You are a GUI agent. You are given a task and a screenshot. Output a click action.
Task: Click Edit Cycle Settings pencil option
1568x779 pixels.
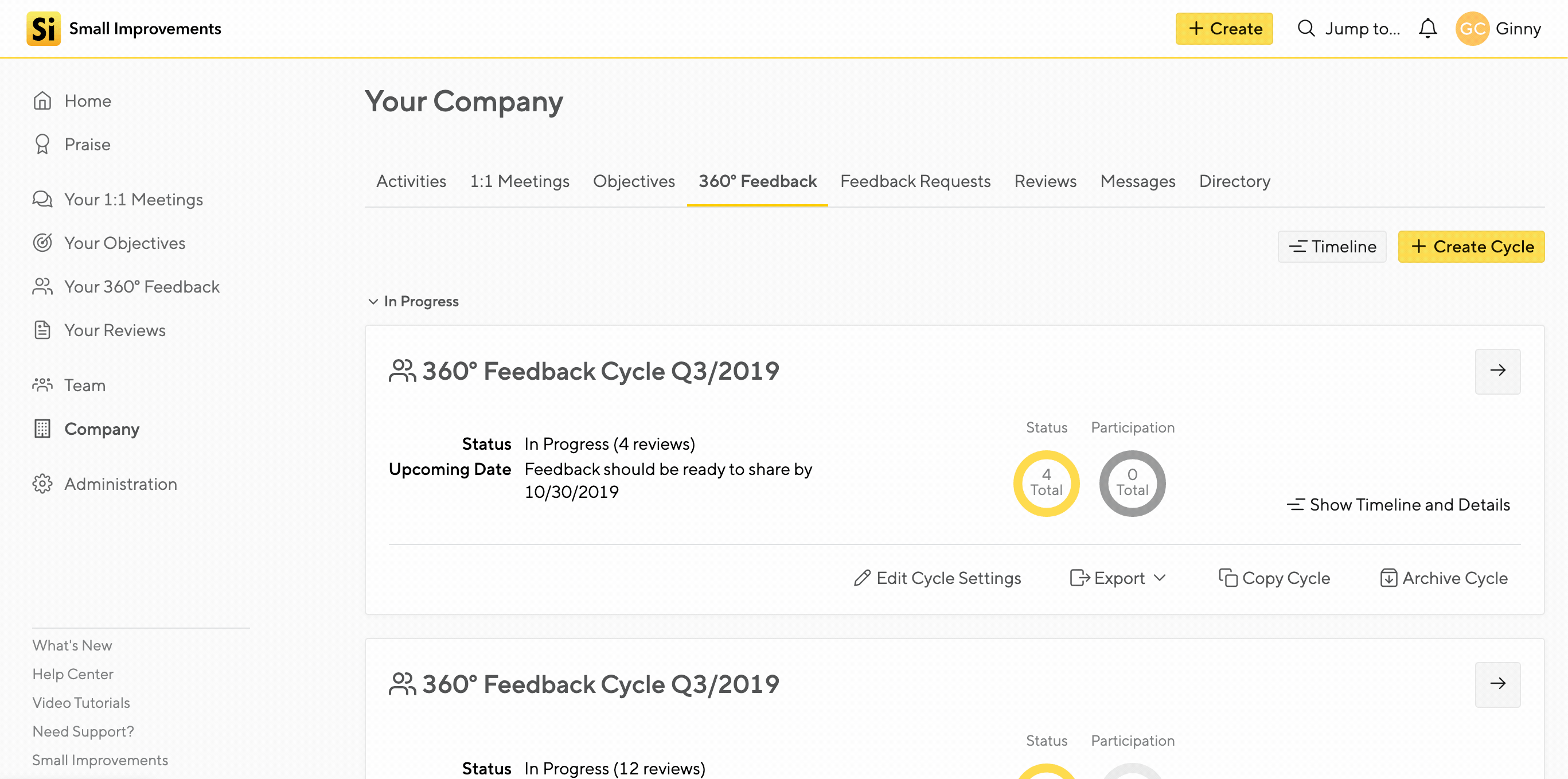pos(937,578)
